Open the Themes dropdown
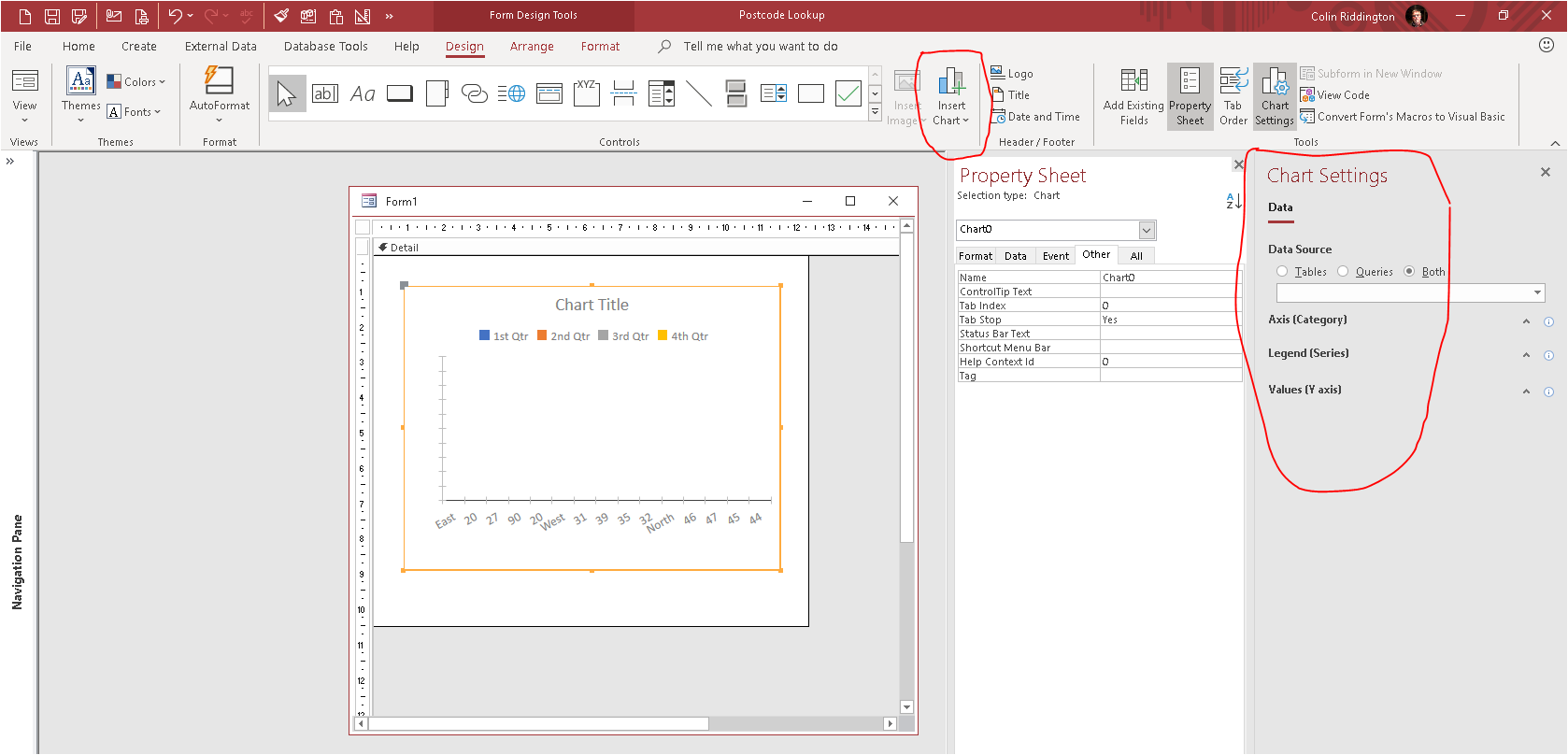 [x=81, y=120]
